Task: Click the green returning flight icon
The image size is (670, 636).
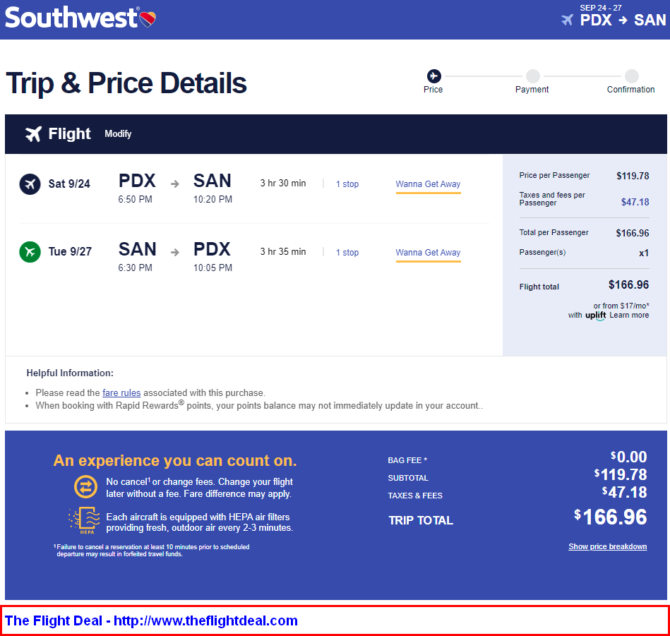Action: click(x=30, y=251)
